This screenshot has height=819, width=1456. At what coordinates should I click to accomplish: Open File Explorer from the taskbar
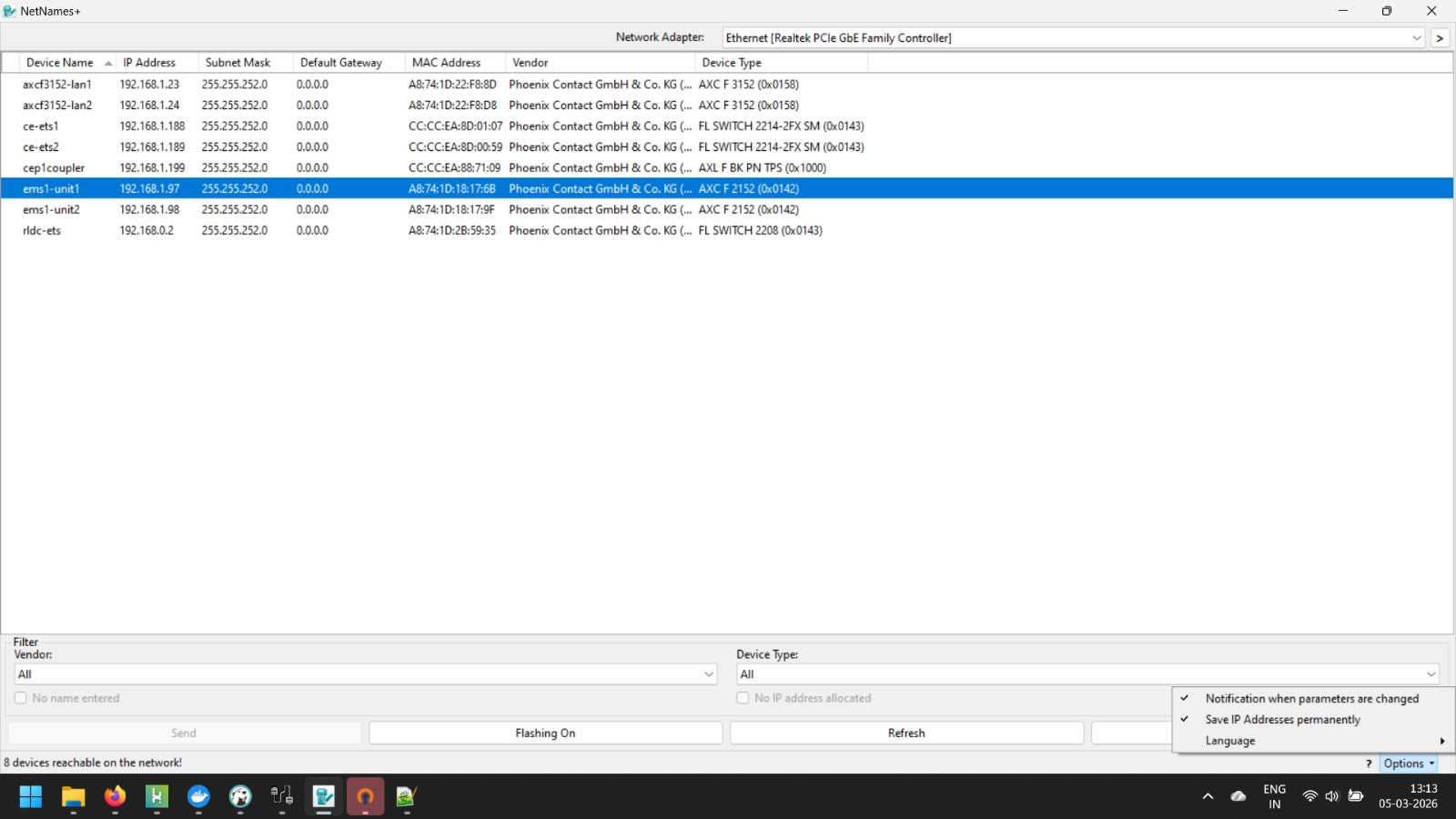(x=73, y=797)
